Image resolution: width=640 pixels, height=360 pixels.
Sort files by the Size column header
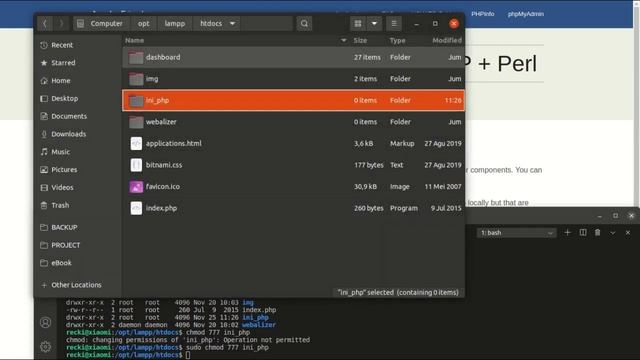point(360,40)
